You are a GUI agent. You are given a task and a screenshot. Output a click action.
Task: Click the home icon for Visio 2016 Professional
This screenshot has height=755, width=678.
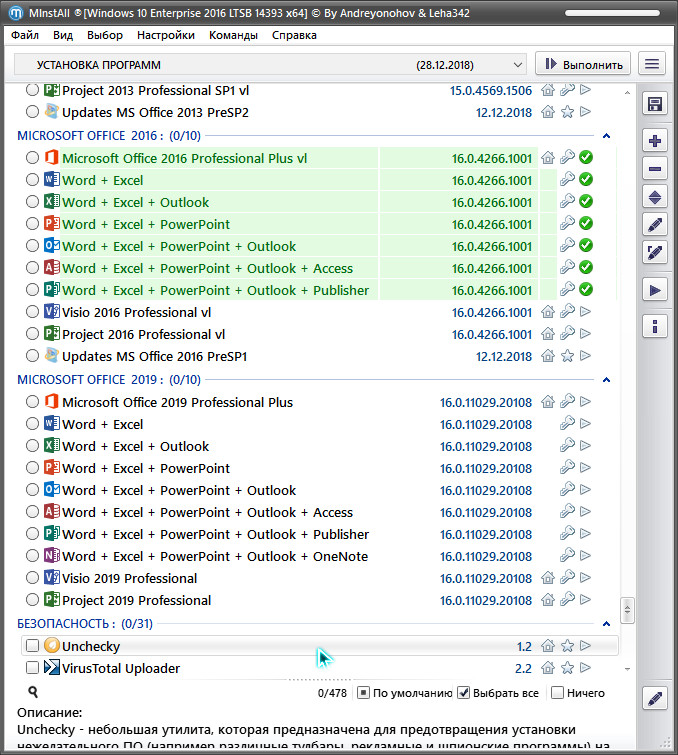coord(547,312)
